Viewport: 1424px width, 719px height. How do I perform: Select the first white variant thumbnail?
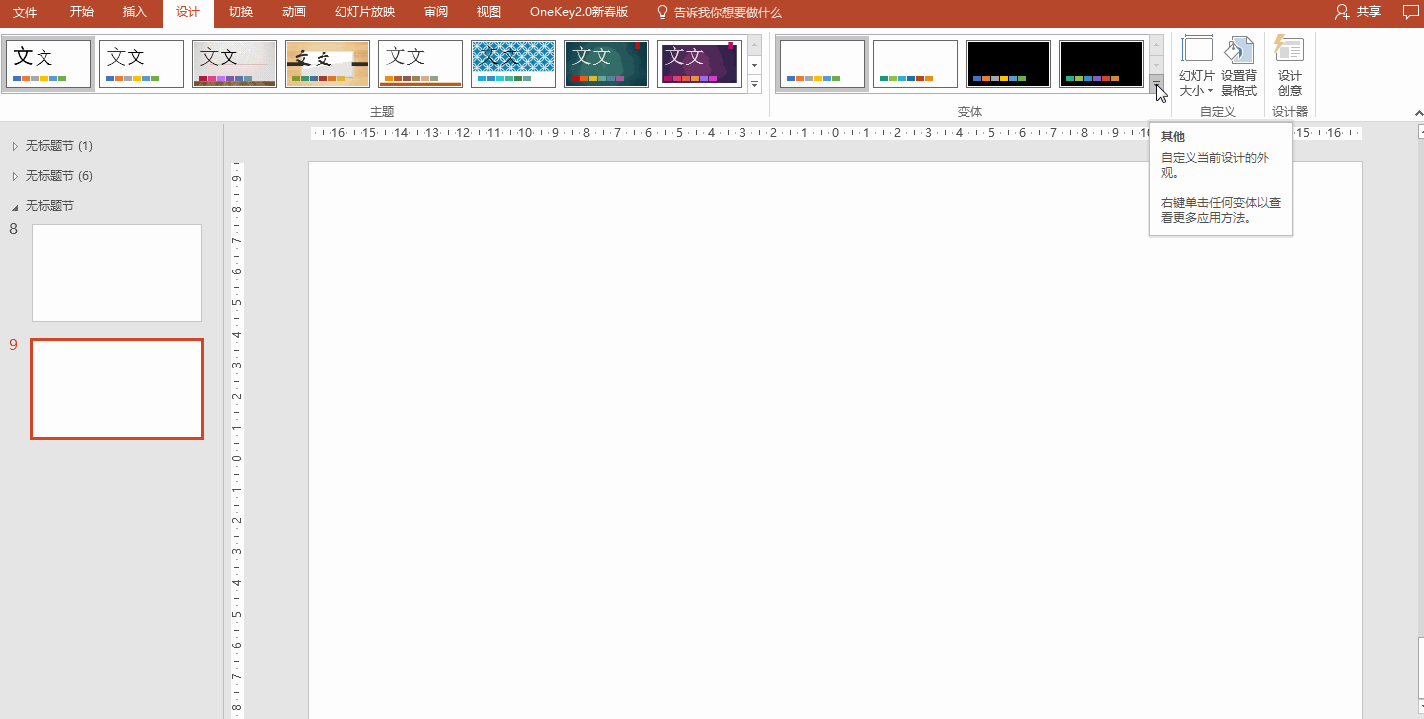tap(822, 64)
